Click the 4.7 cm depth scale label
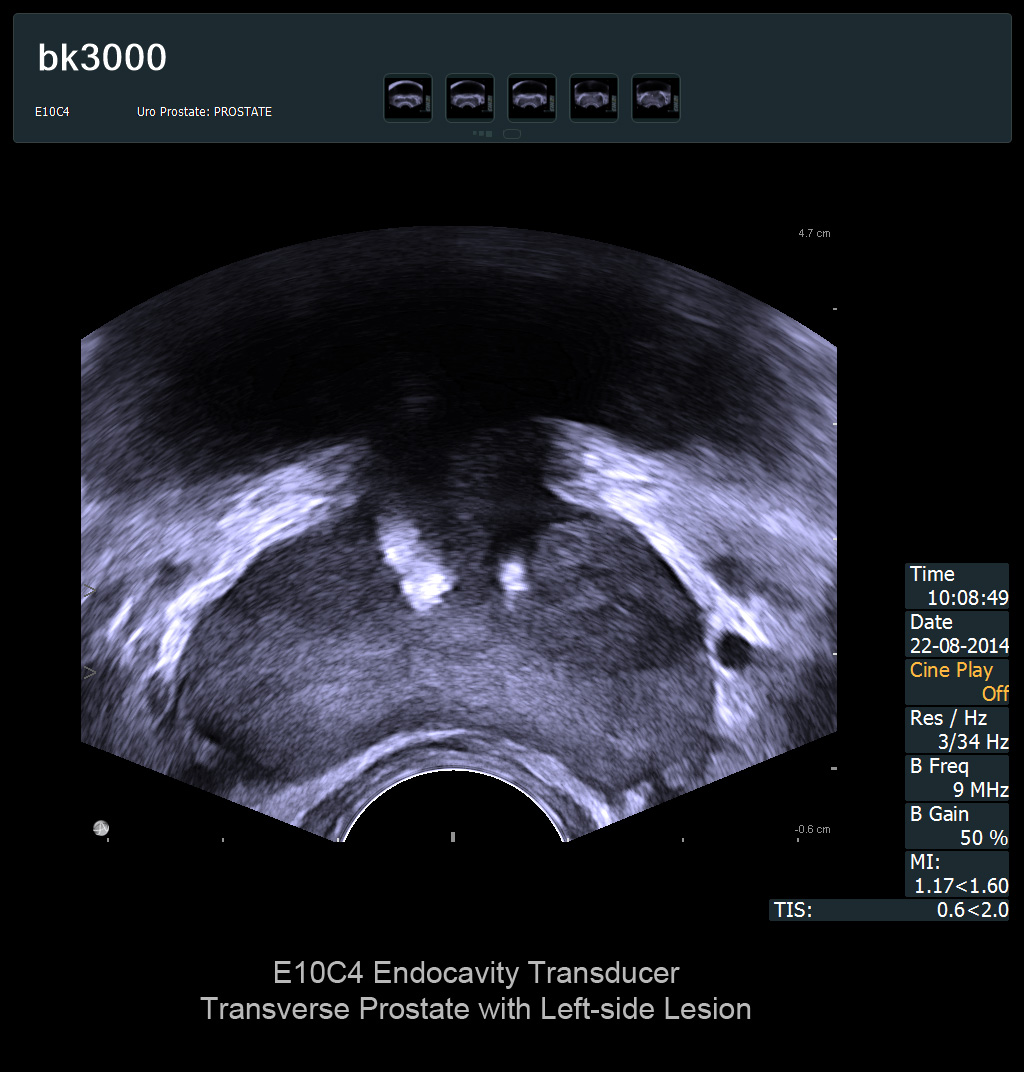Screen dimensions: 1024x1072 coord(814,233)
